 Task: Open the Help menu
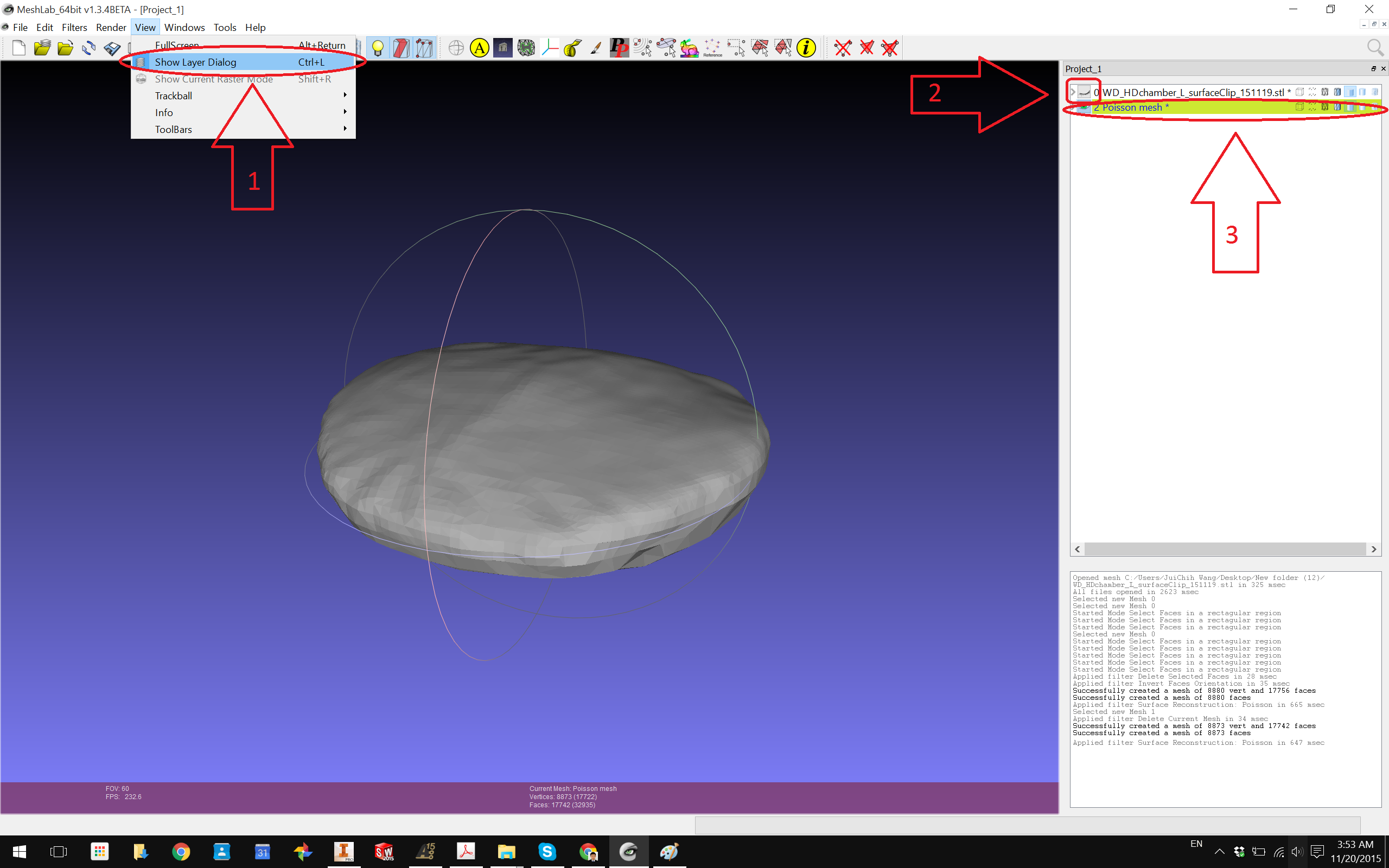click(x=255, y=27)
